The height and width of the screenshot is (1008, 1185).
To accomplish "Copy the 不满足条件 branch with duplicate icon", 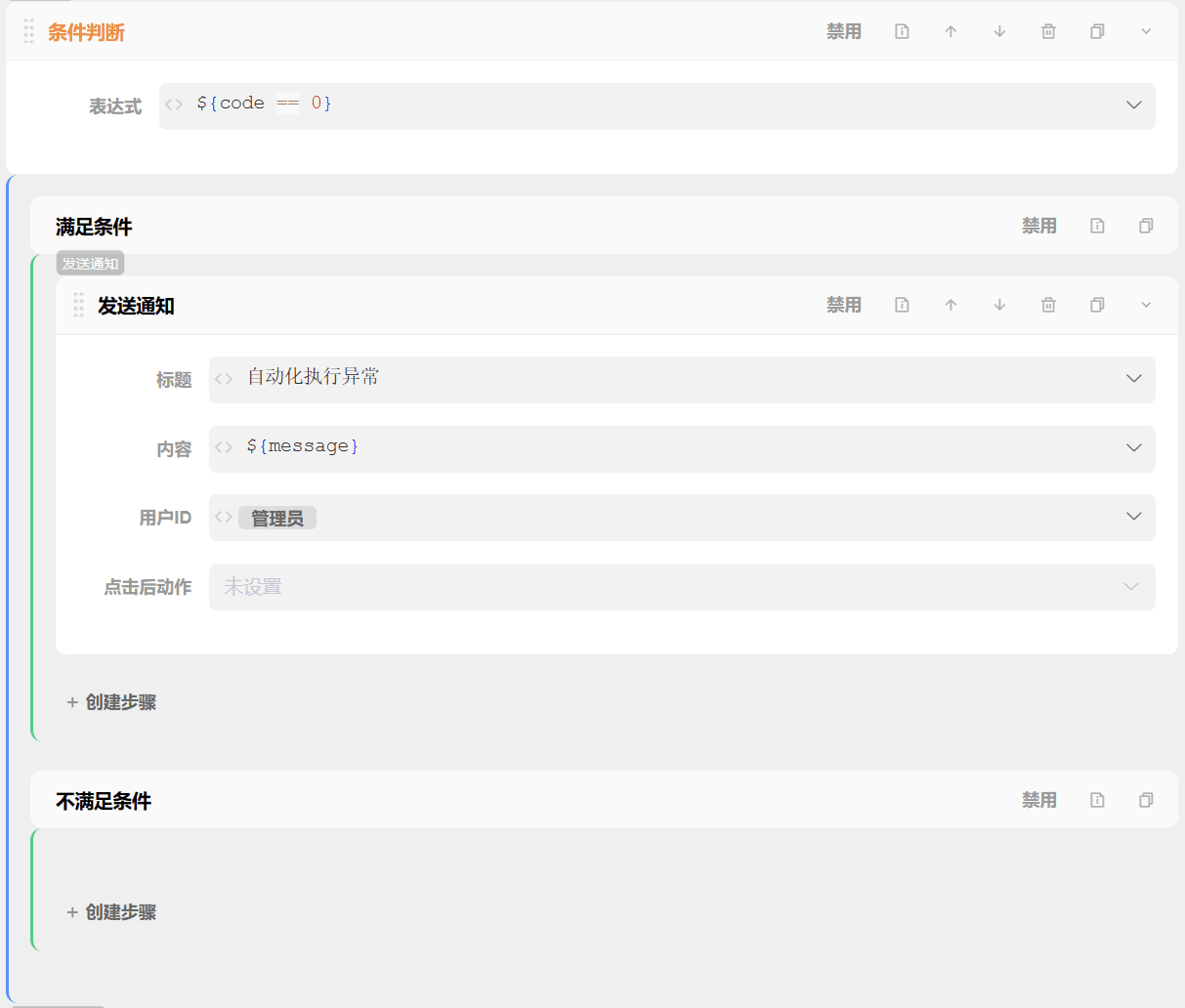I will tap(1146, 800).
